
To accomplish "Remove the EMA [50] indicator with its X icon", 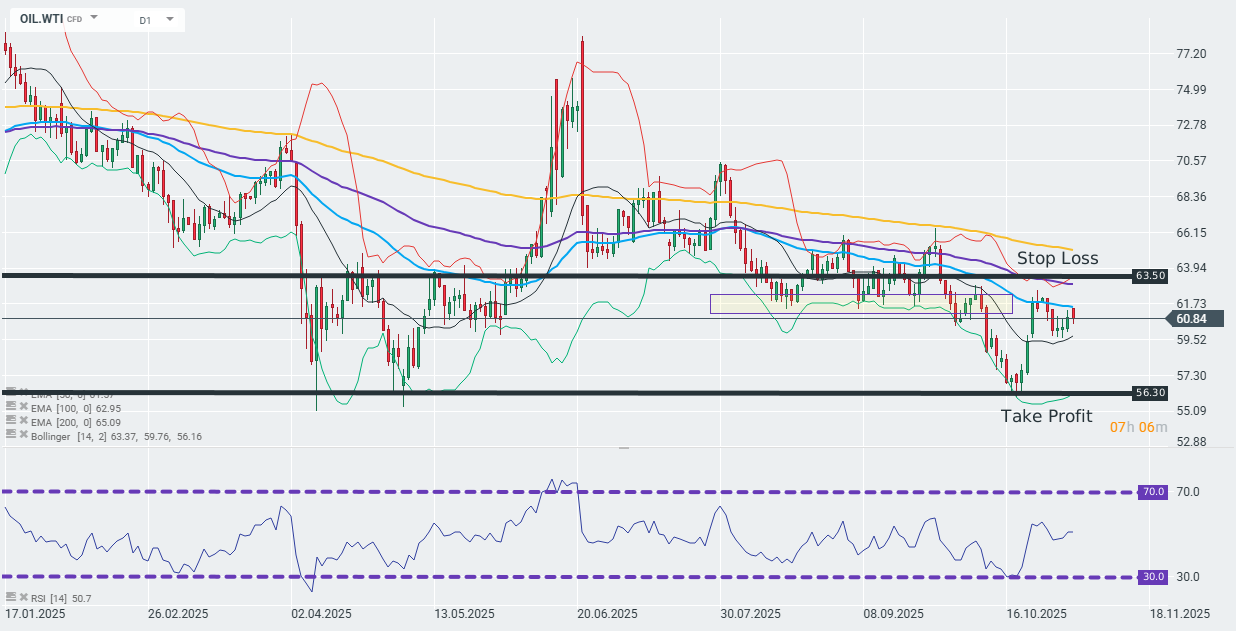I will pos(24,392).
